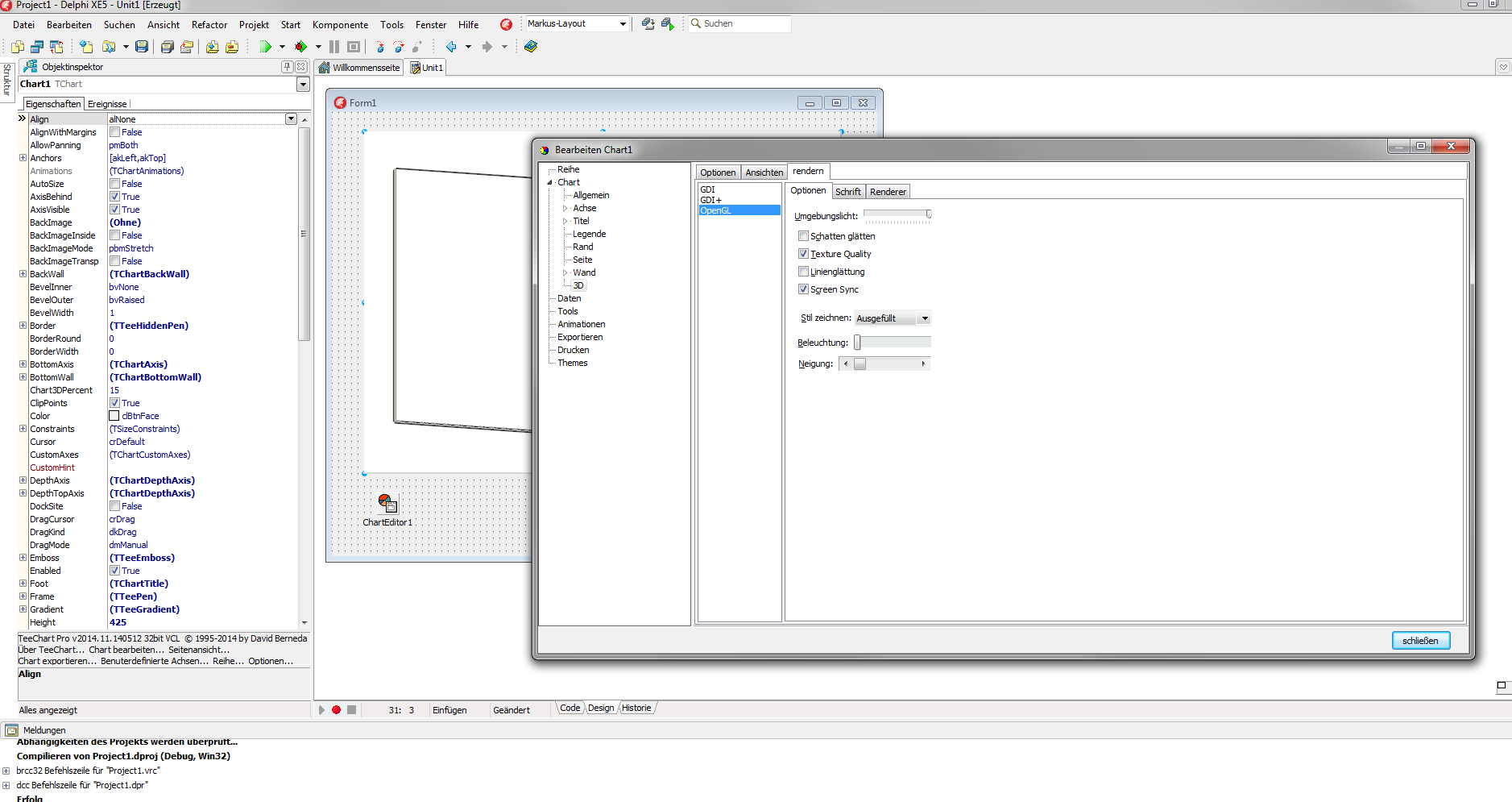Click the Save floppy disk icon
1512x802 pixels.
(x=142, y=47)
